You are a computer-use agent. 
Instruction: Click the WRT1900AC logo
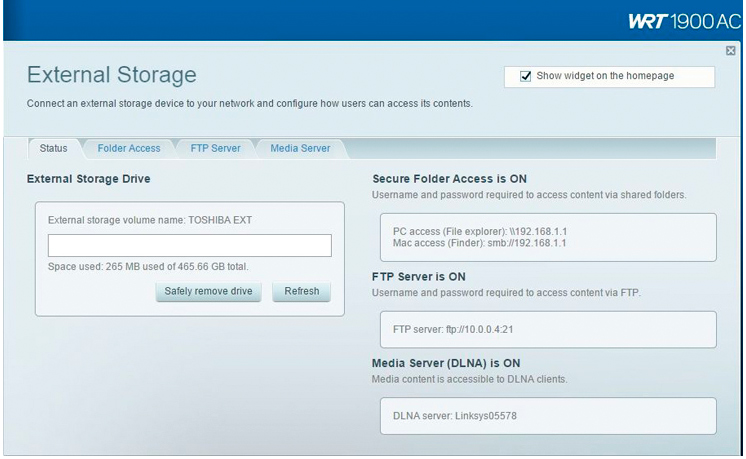684,20
